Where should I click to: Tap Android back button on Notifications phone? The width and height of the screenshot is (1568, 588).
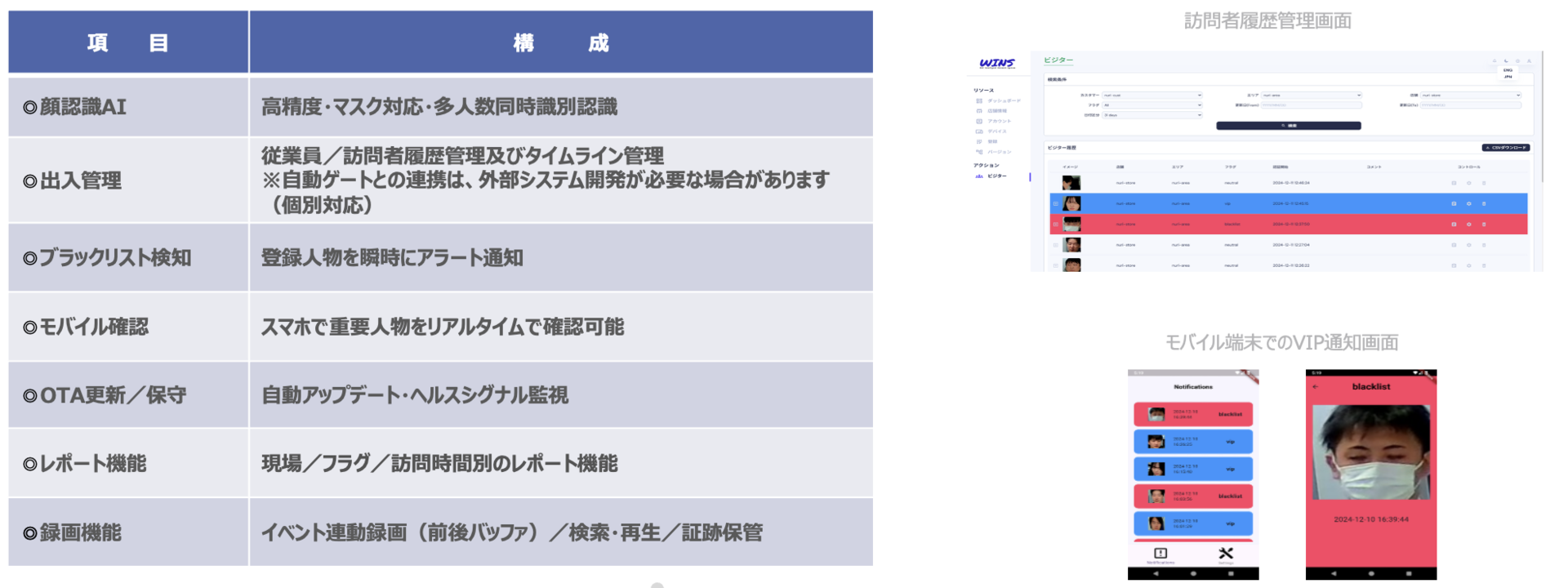tap(1156, 574)
